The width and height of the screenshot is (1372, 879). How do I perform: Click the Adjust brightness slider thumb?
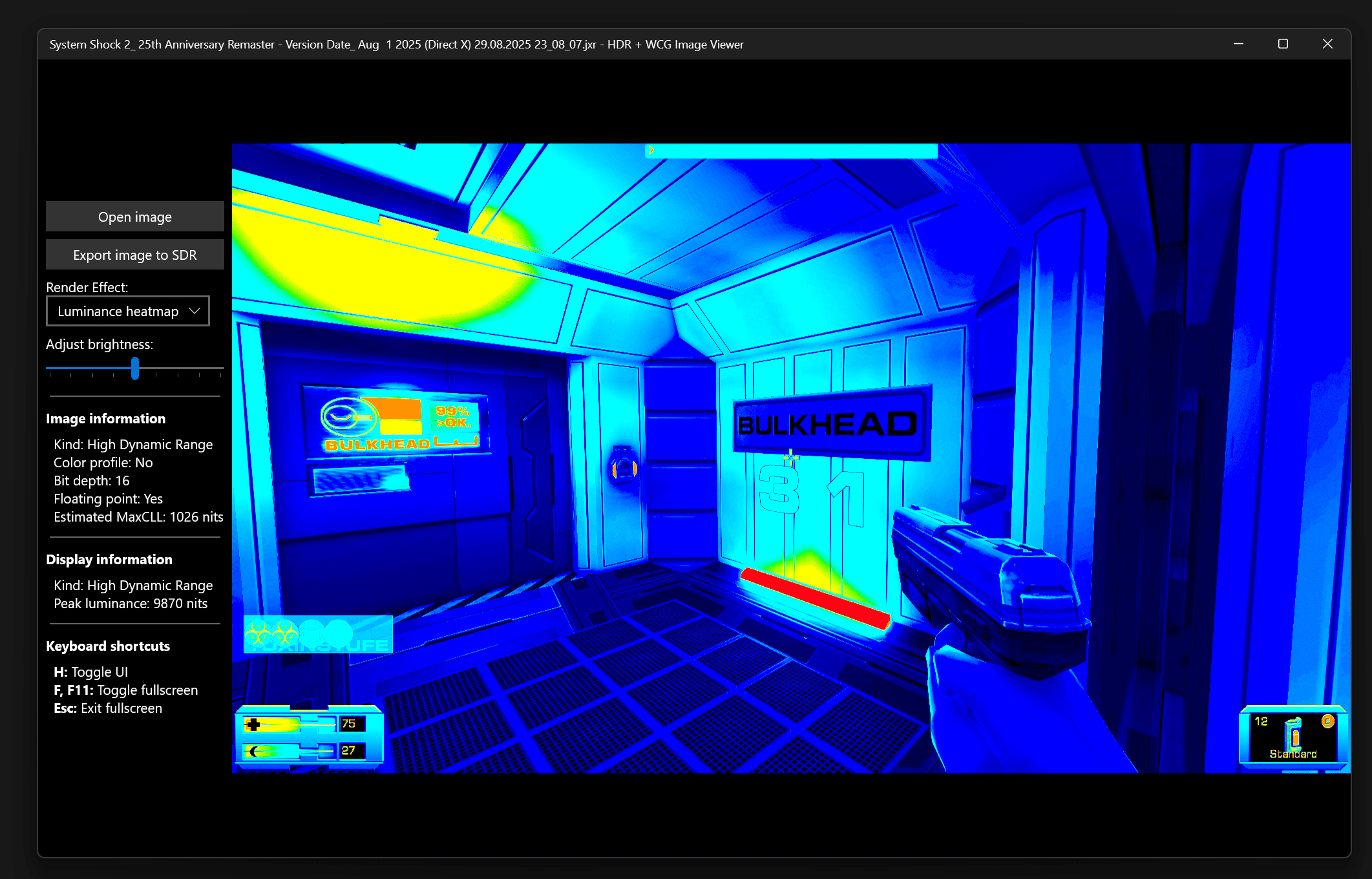click(x=135, y=368)
